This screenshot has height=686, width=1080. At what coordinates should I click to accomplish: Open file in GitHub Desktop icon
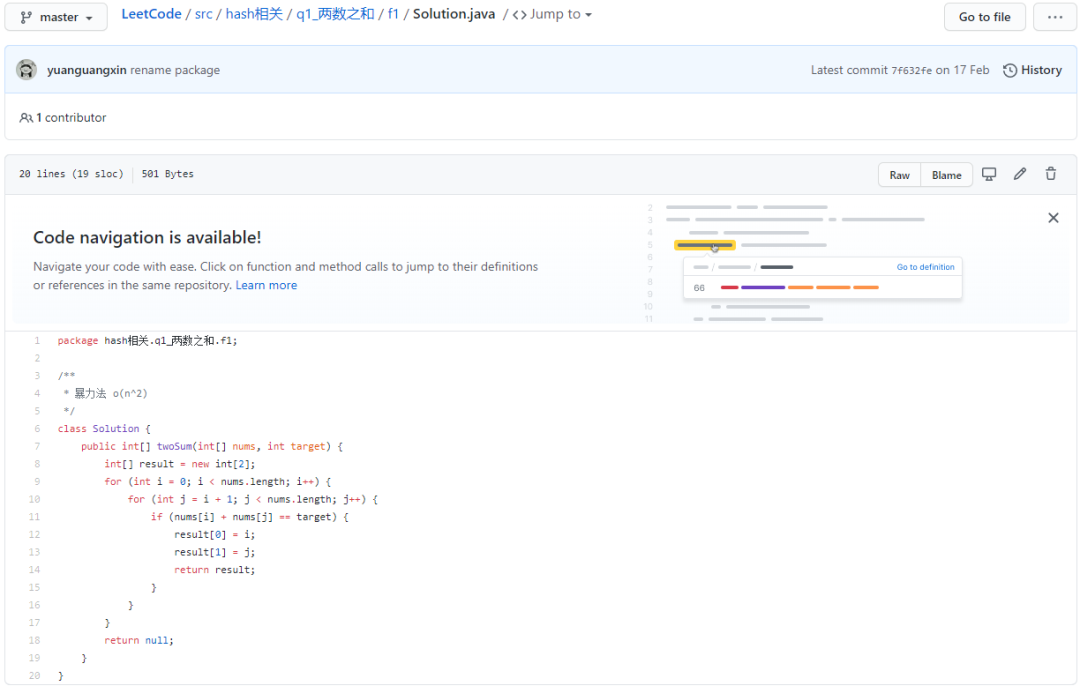coord(989,174)
